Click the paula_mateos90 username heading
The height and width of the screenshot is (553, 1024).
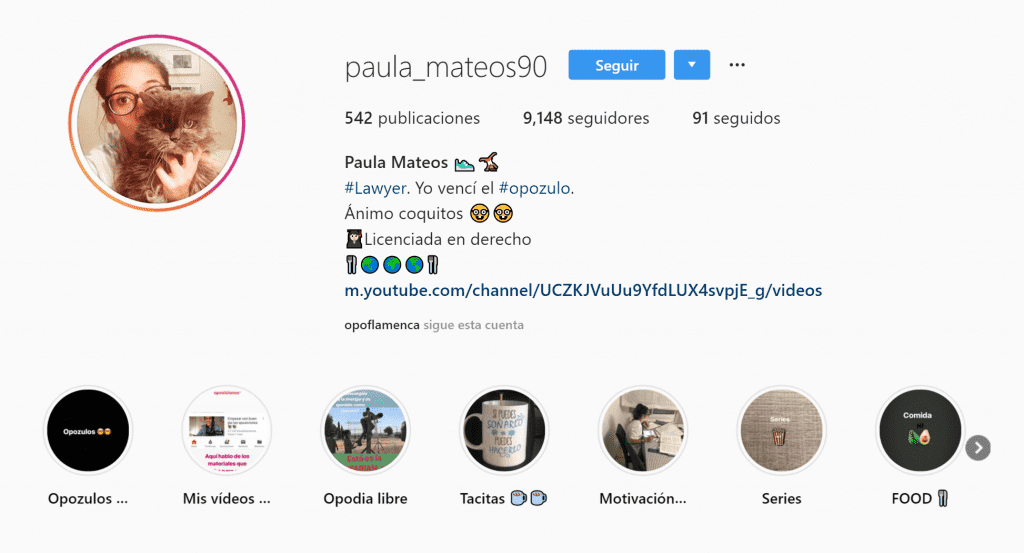tap(445, 67)
